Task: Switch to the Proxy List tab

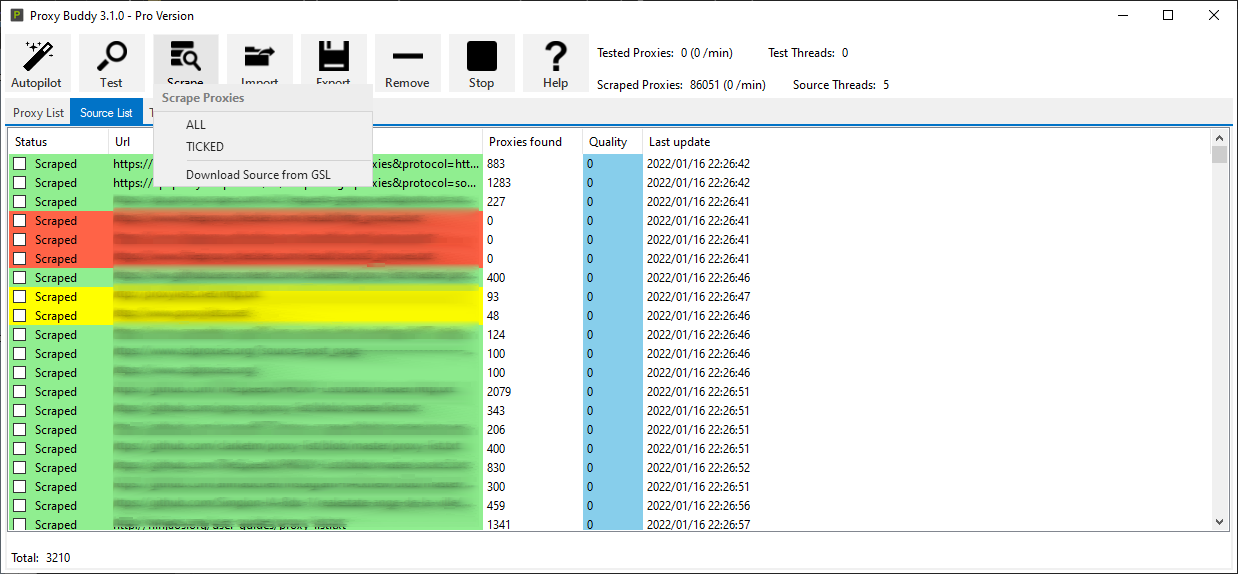Action: click(x=38, y=113)
